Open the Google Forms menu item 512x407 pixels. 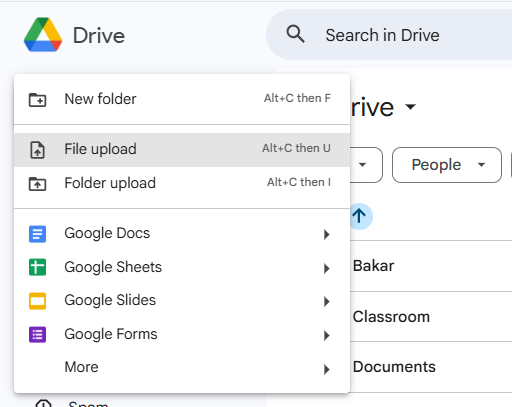click(x=182, y=334)
